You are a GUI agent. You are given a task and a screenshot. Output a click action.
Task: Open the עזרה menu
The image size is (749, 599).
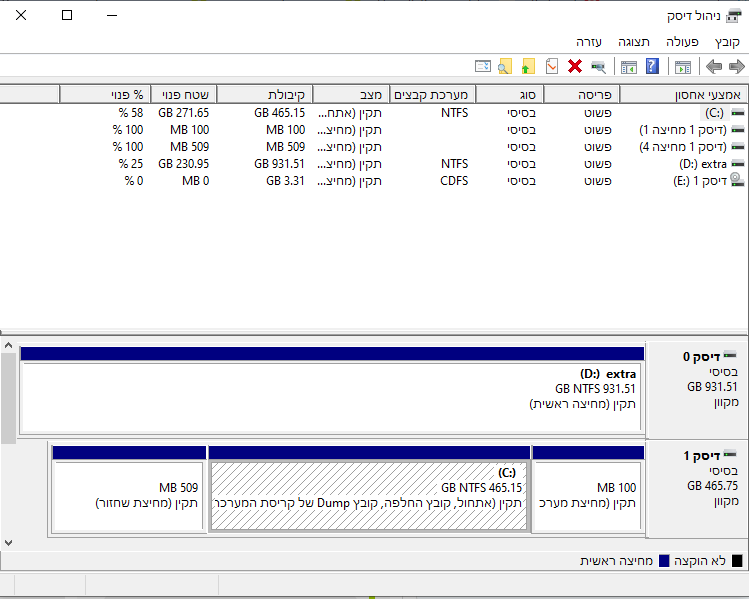588,42
